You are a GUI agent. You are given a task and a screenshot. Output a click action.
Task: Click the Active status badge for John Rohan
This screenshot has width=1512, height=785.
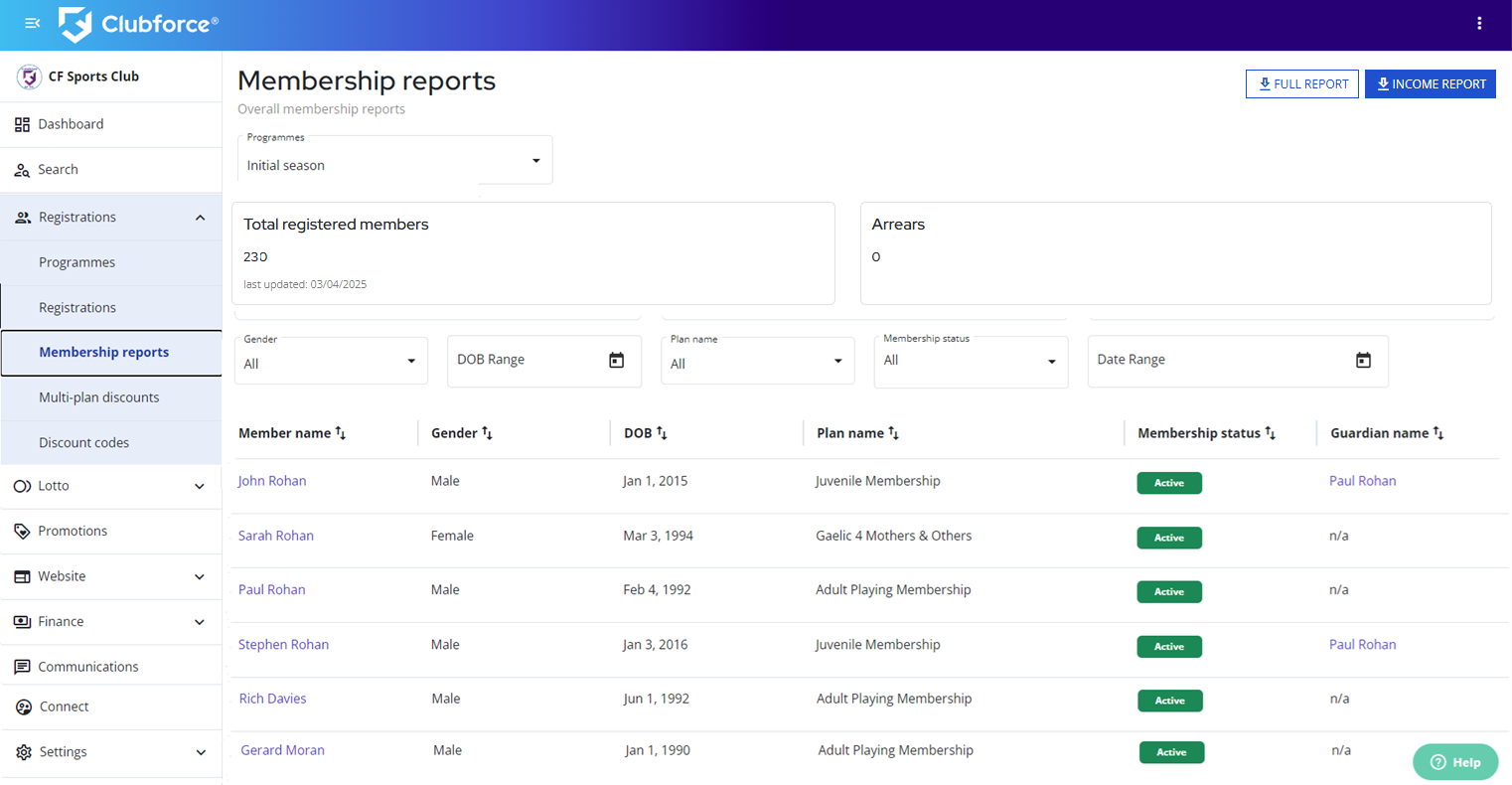pyautogui.click(x=1169, y=482)
